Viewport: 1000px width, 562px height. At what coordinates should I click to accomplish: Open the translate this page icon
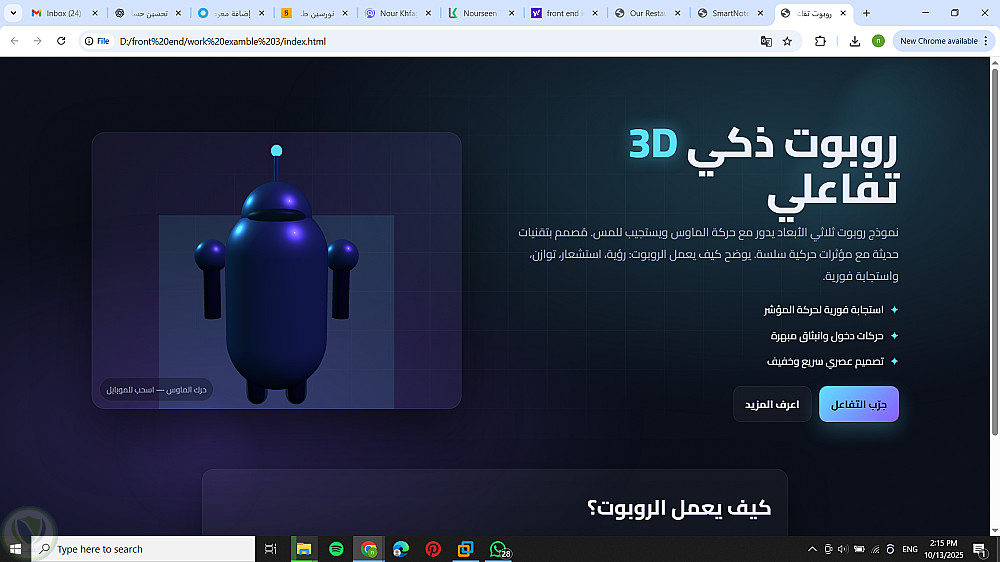tap(766, 41)
